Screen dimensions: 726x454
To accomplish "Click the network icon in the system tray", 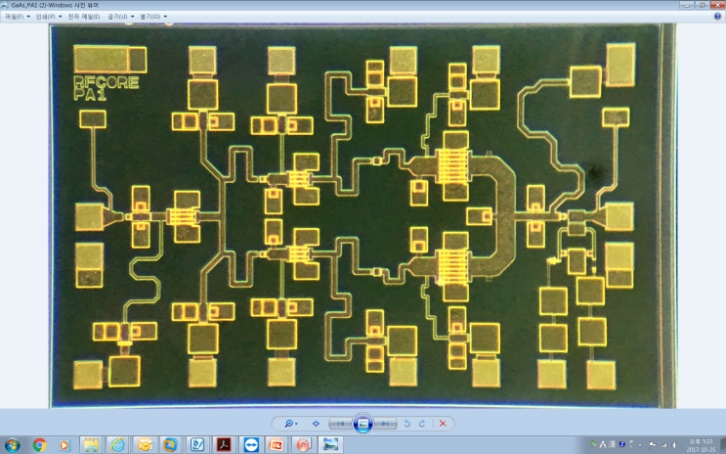I will click(663, 445).
